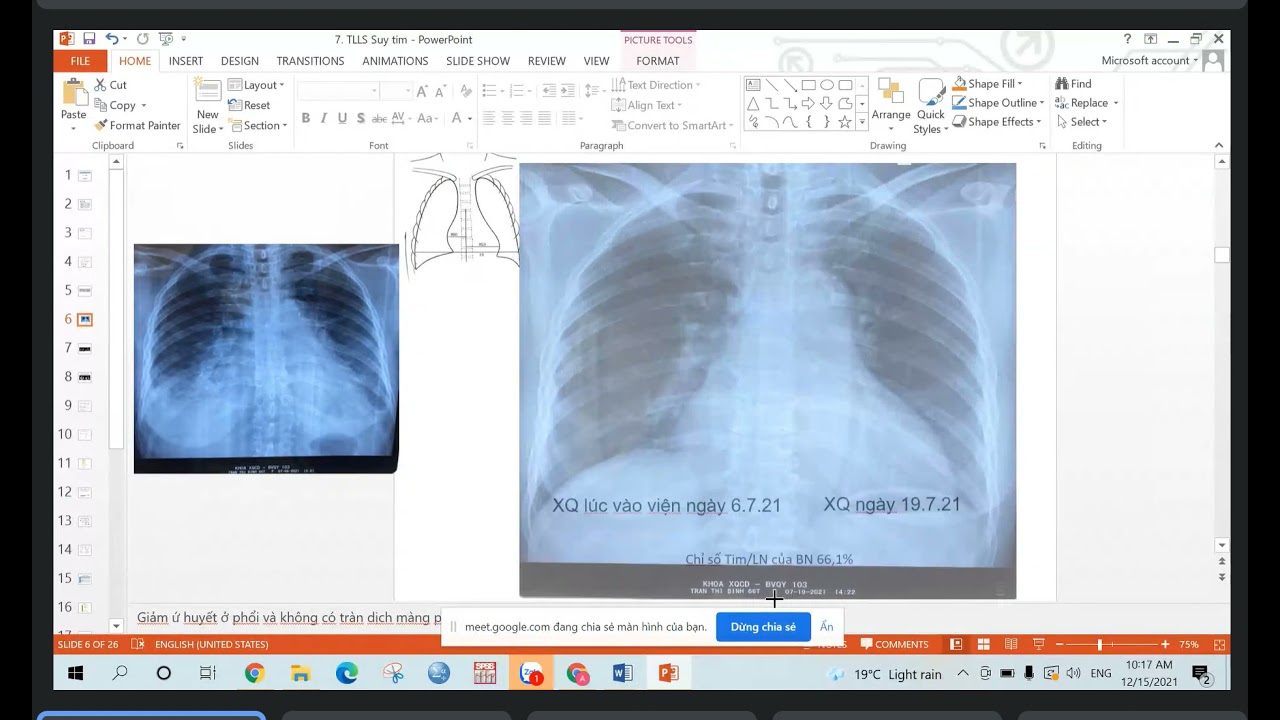The height and width of the screenshot is (720, 1280).
Task: Choose the triangle shape in gallery
Action: click(x=753, y=103)
